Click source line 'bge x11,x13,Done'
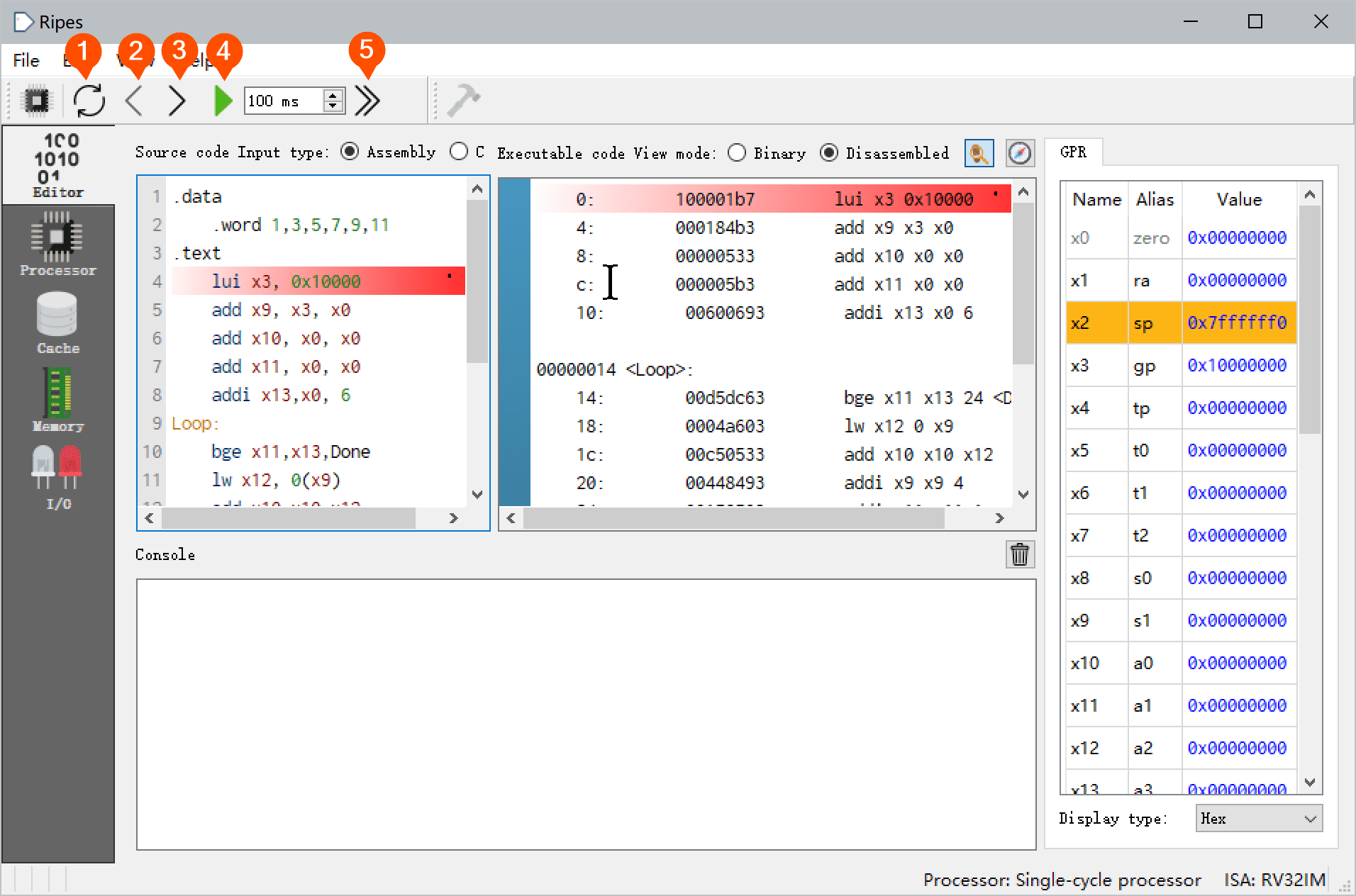 coord(291,452)
